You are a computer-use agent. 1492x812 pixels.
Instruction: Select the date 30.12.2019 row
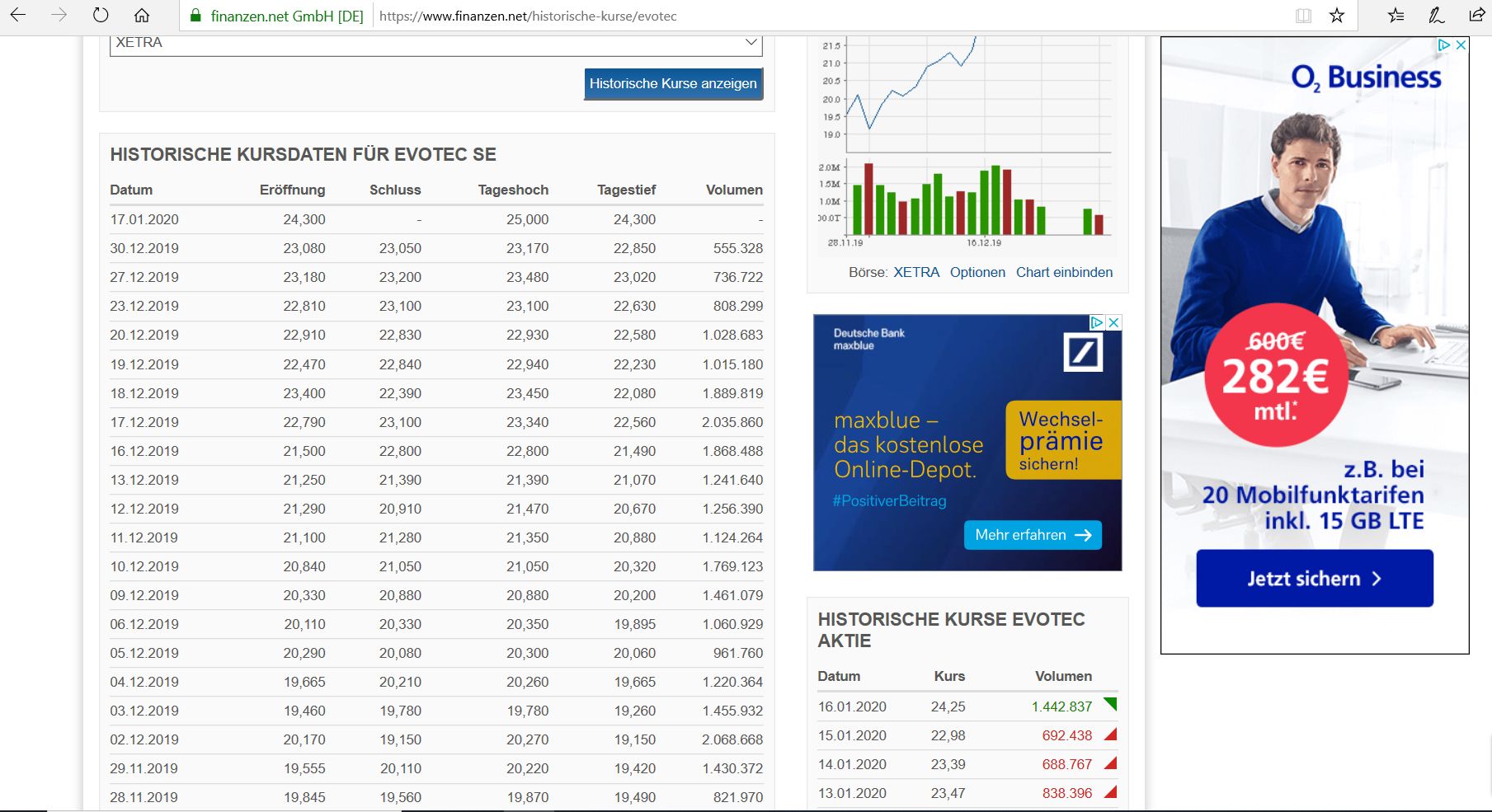144,248
